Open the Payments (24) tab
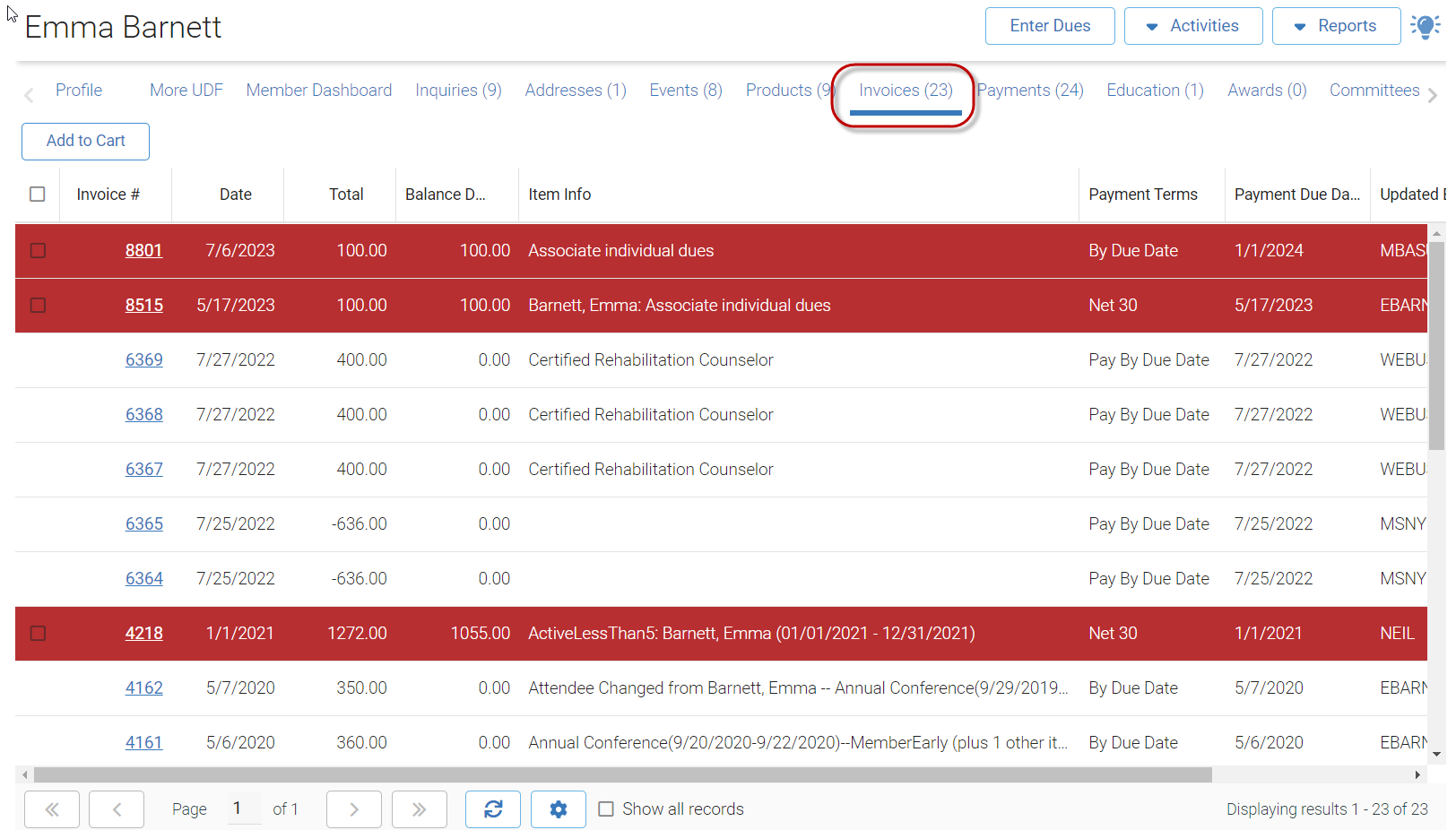Screen dimensions: 1456x830 (1030, 91)
